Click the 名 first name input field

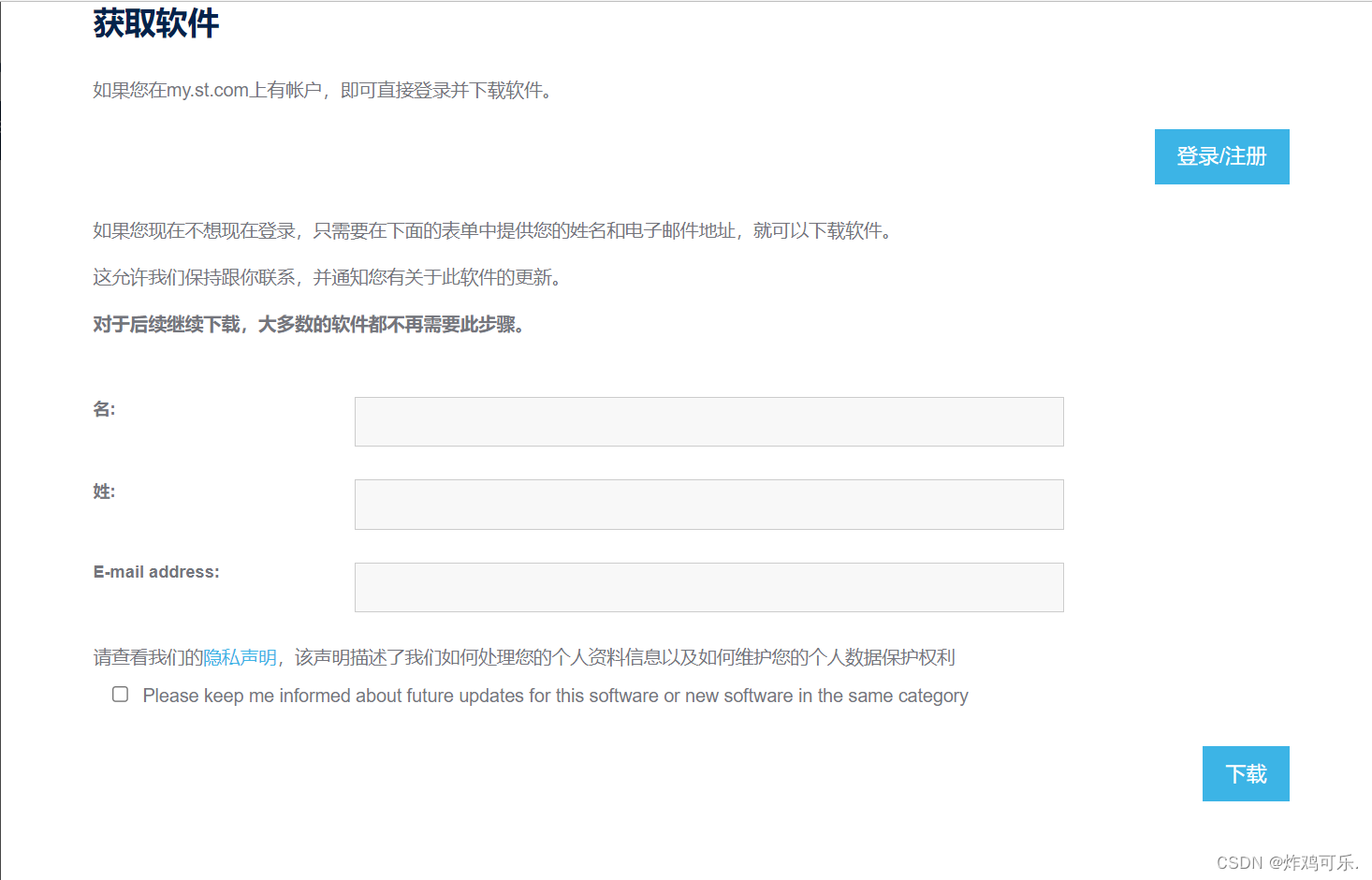(708, 421)
